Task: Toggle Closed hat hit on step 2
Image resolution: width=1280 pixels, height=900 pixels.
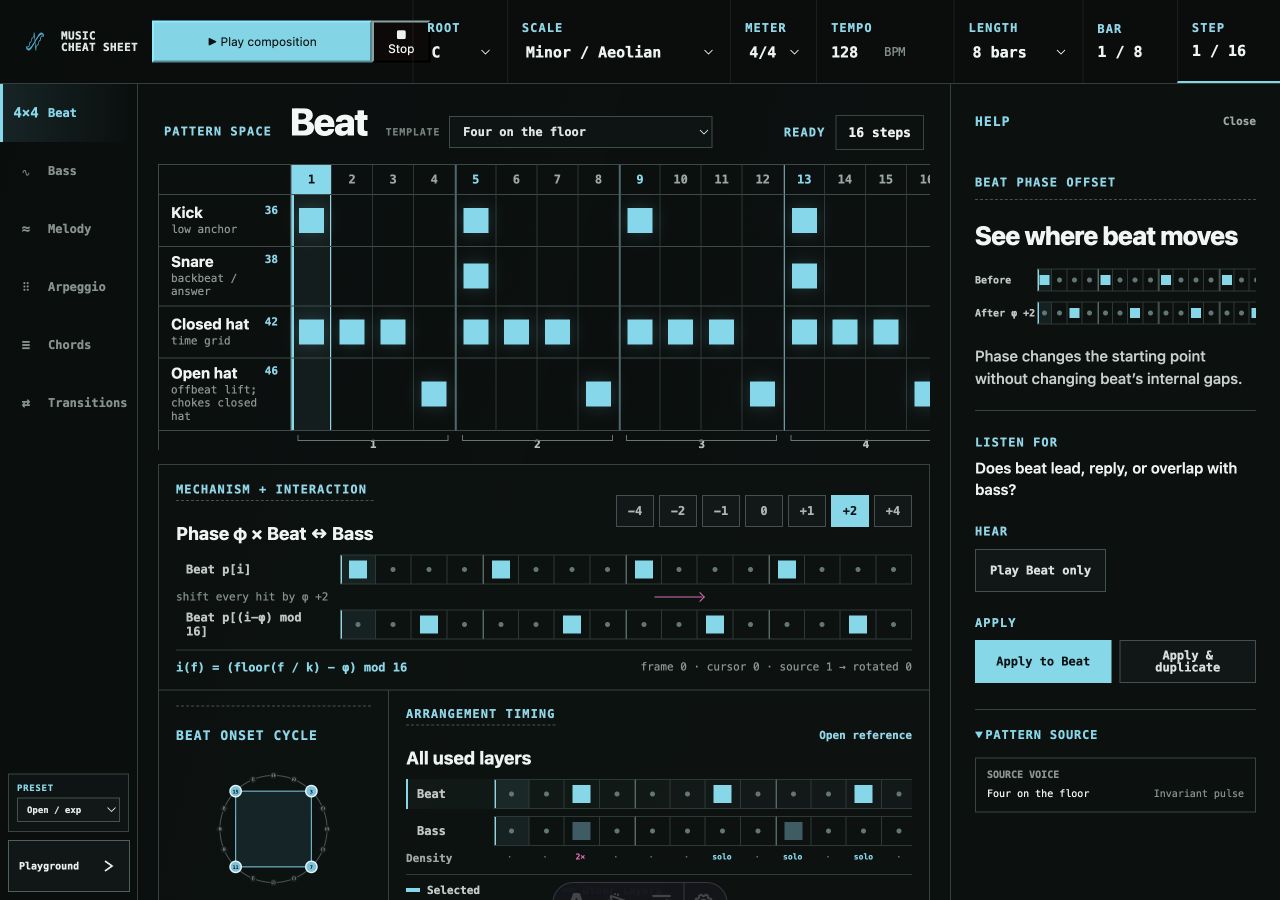Action: click(352, 332)
